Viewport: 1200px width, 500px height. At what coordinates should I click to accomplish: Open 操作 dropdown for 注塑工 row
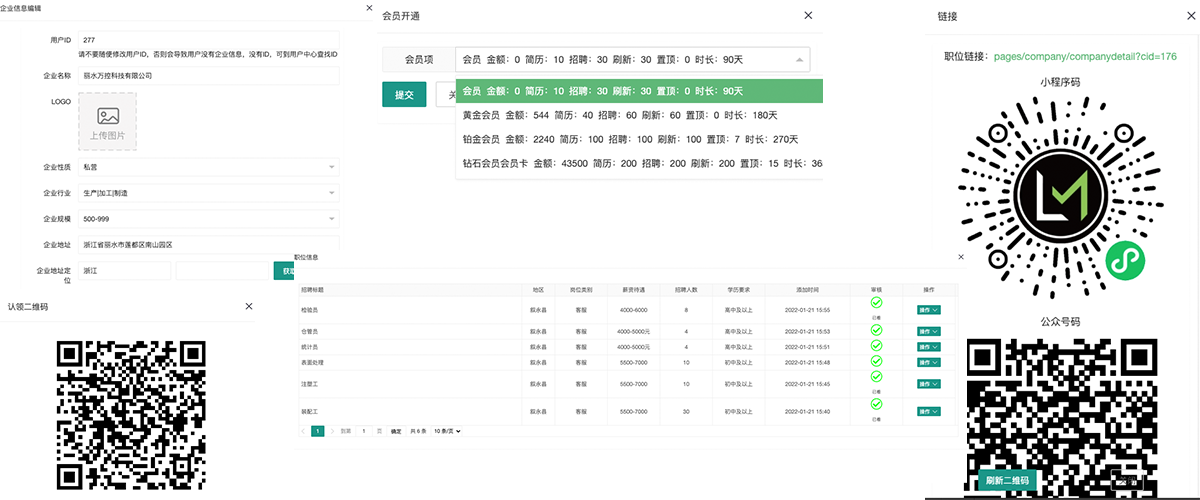click(928, 384)
